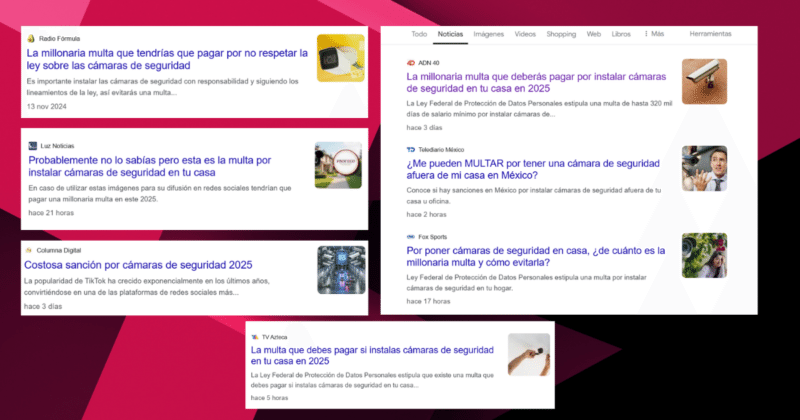This screenshot has height=420, width=800.
Task: Click the 'Radio Fórmula' source name
Action: pos(59,38)
